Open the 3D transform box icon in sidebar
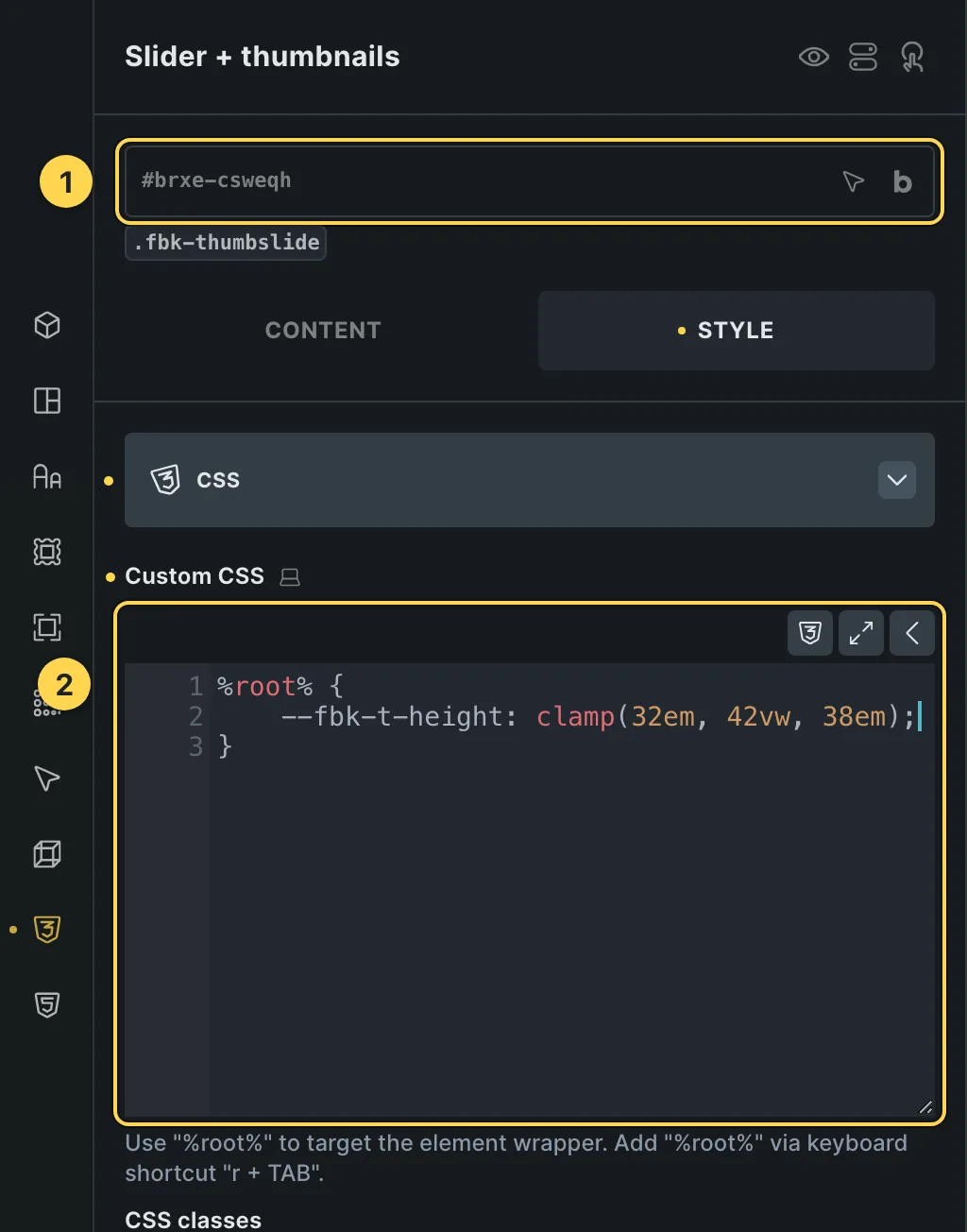This screenshot has width=967, height=1232. [47, 854]
